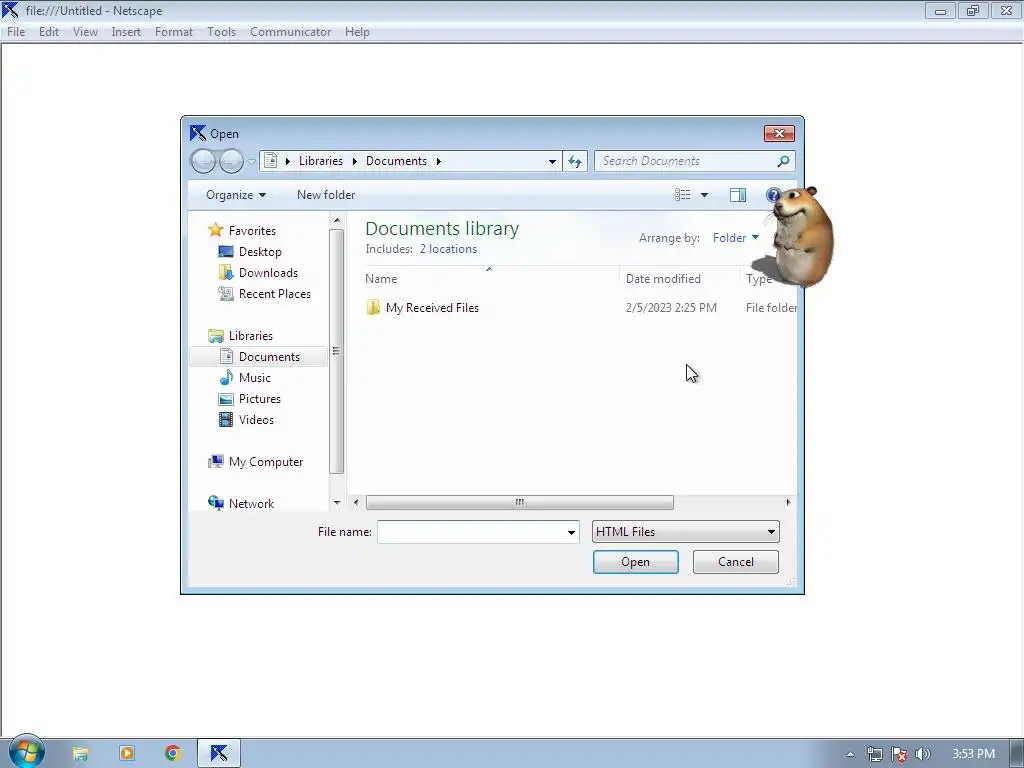The width and height of the screenshot is (1024, 768).
Task: Open the File menu in Netscape
Action: [16, 32]
